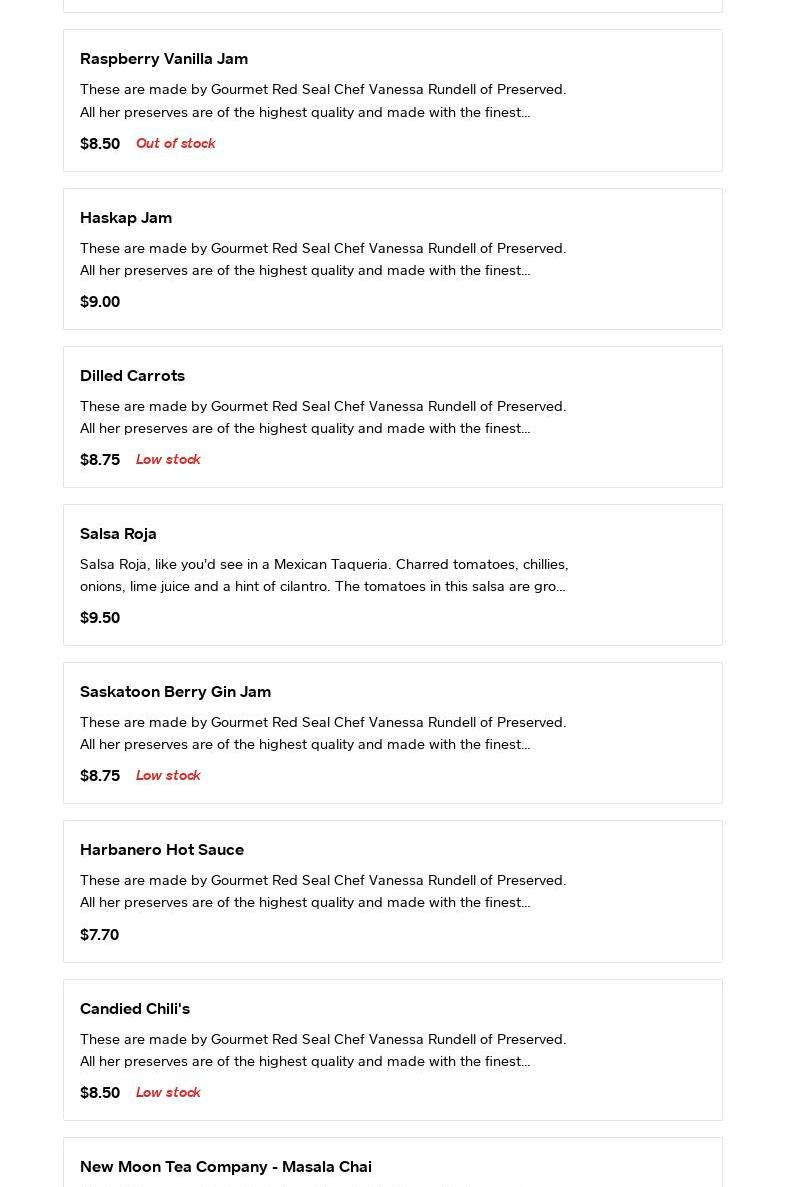Screen dimensions: 785x1187
Task: Click the $8.75 price on Dilled Carrots
Action: [x=100, y=460]
